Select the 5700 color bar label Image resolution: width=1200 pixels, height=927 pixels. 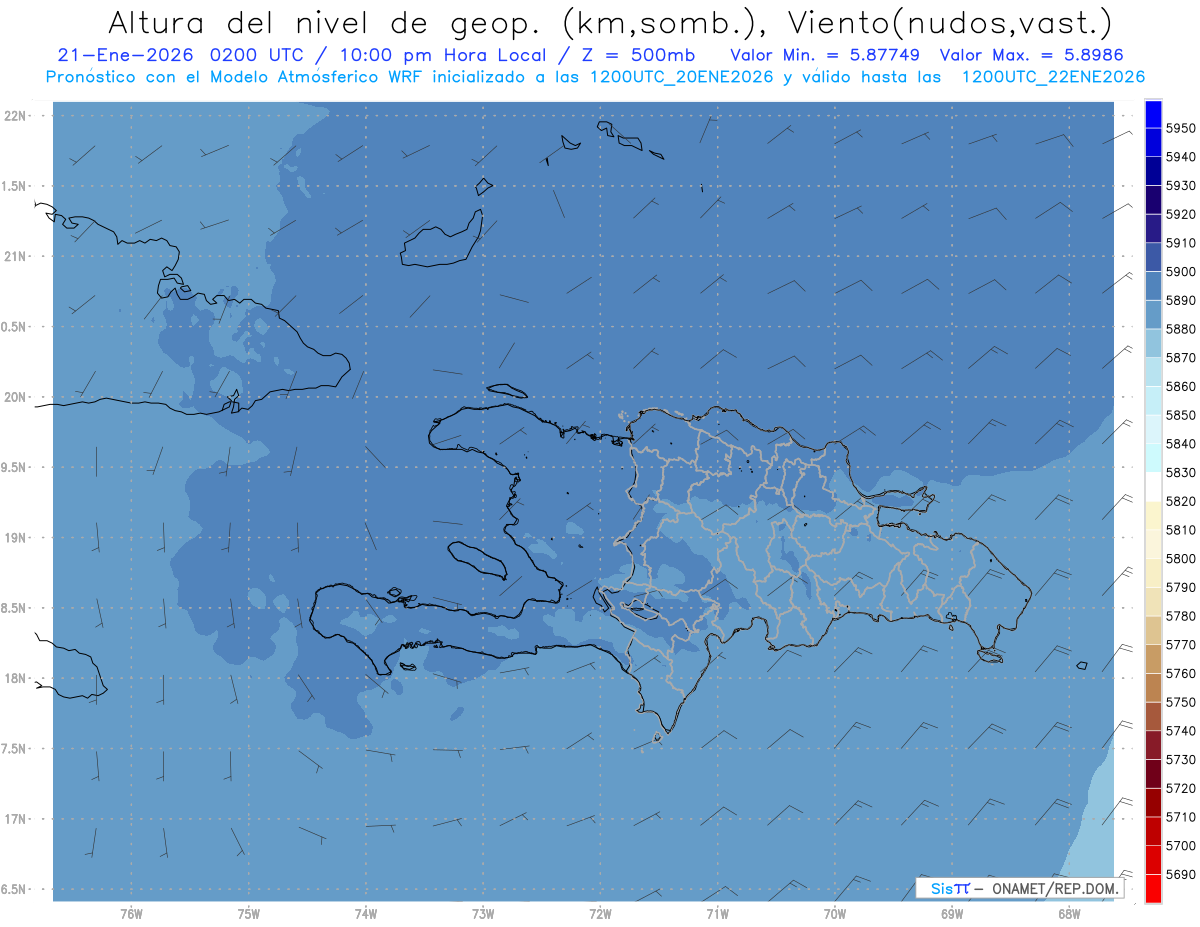point(1180,845)
